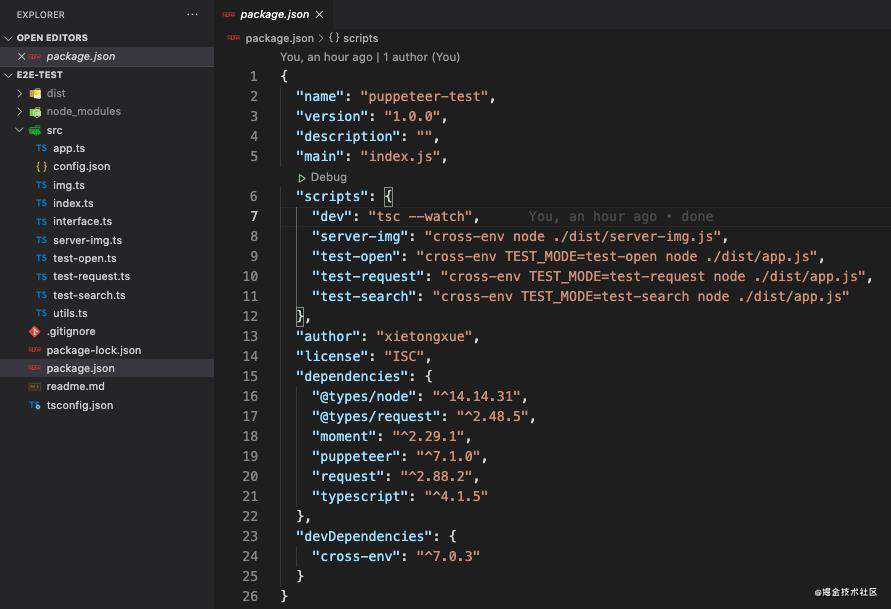
Task: Open test-open.ts from the file tree
Action: [85, 258]
